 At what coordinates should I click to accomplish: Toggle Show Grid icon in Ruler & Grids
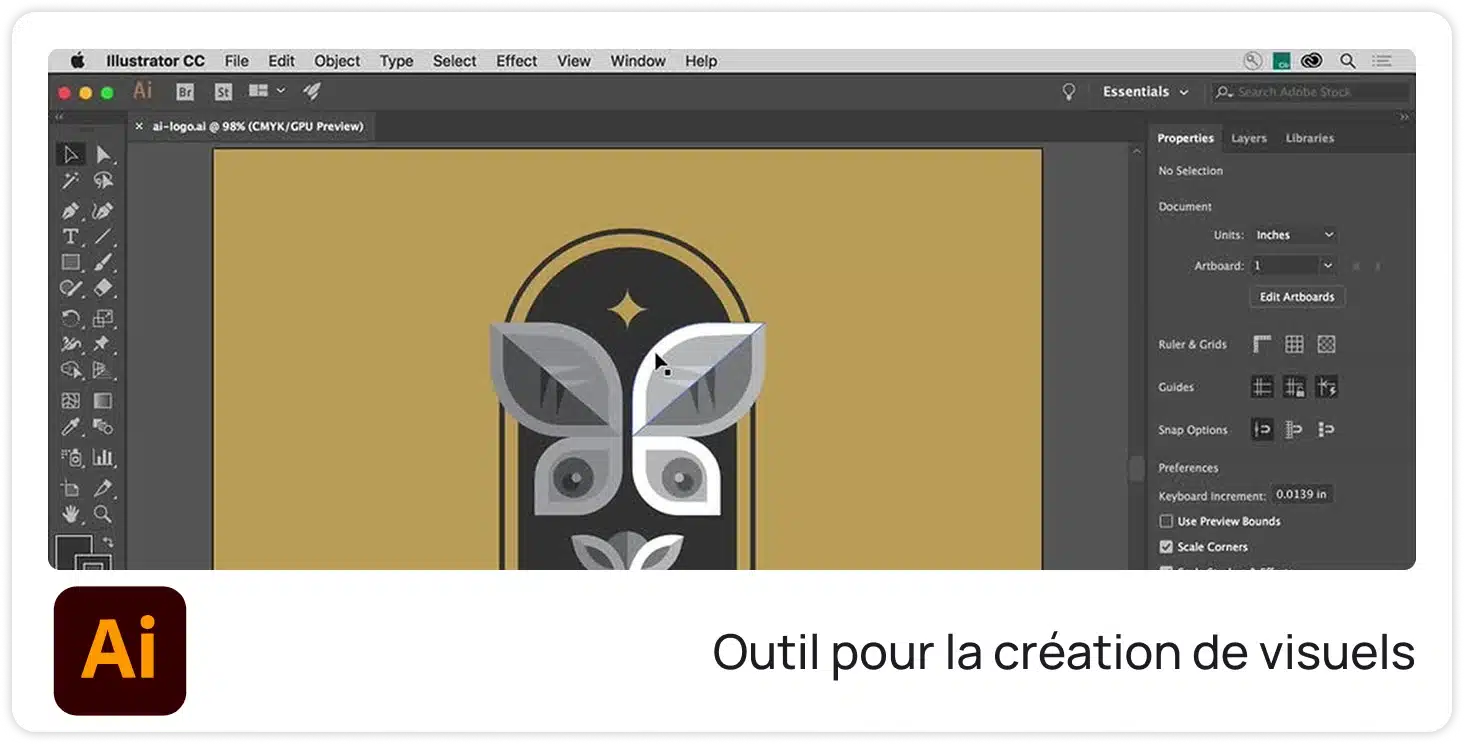click(x=1295, y=344)
